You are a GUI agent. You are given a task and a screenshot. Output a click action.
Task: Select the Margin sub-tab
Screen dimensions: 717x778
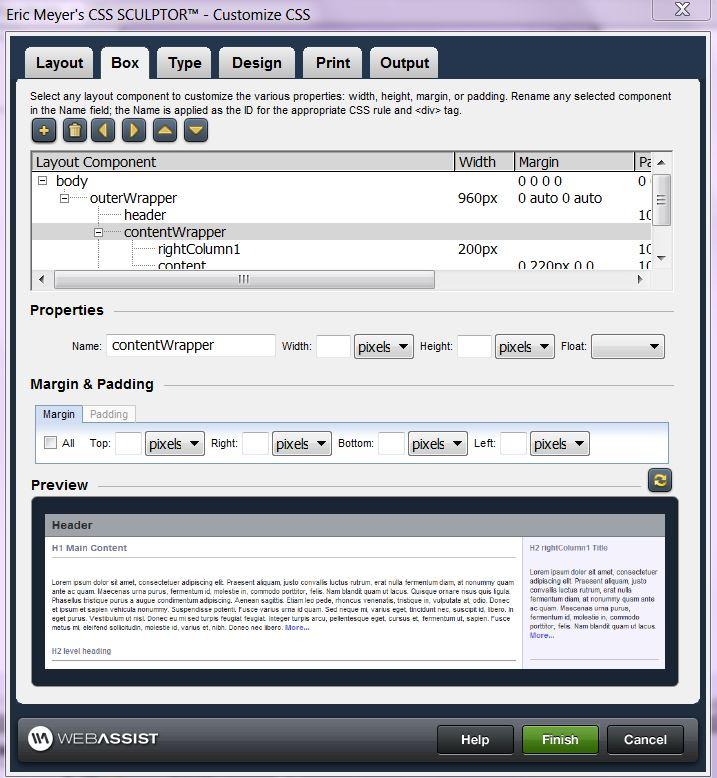(x=59, y=414)
